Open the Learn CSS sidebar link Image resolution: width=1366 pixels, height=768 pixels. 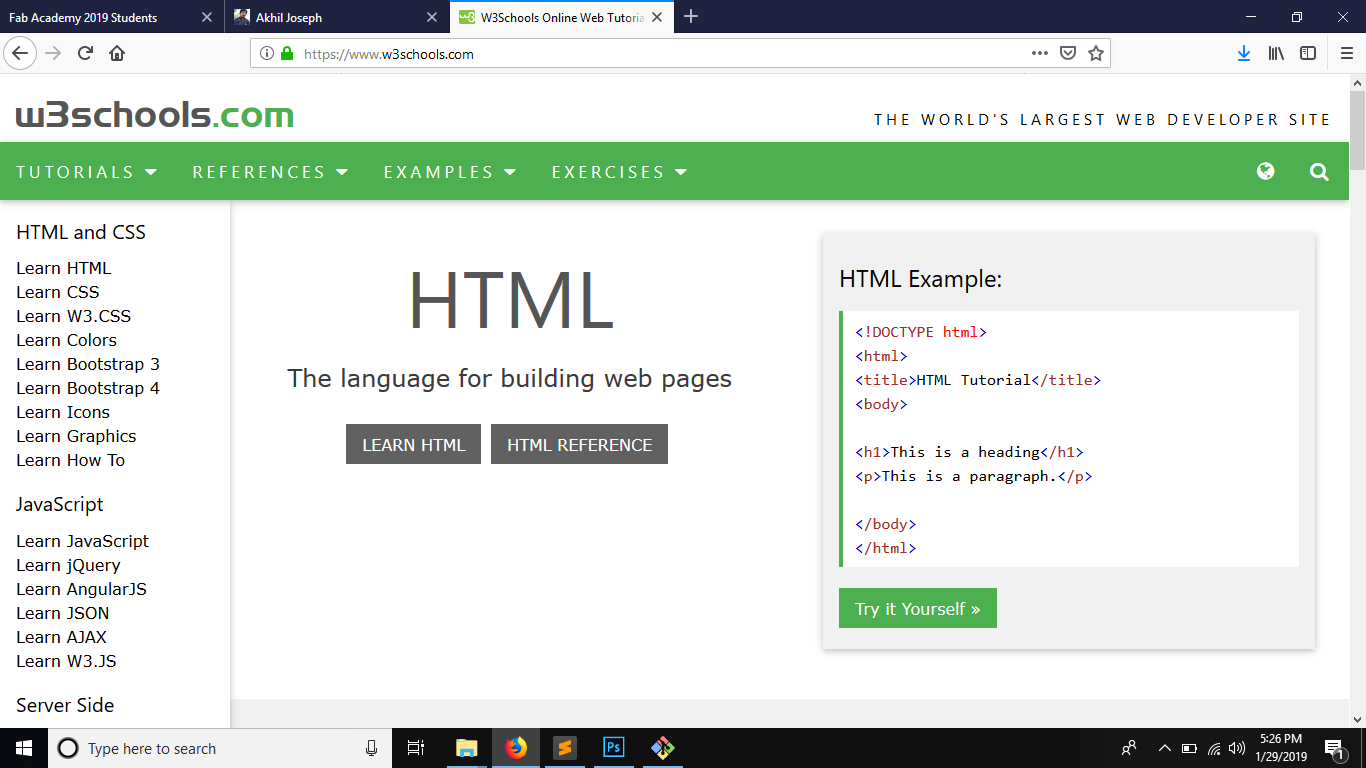tap(58, 292)
